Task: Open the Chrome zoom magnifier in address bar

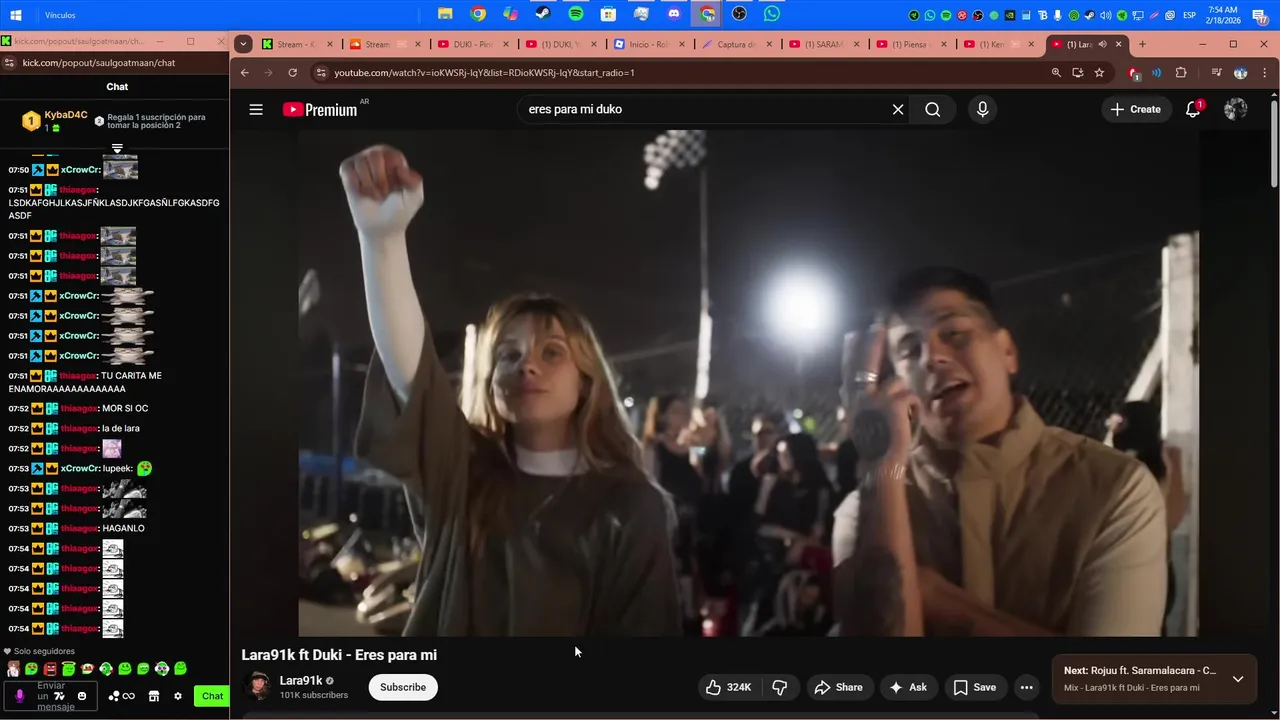Action: (1056, 72)
